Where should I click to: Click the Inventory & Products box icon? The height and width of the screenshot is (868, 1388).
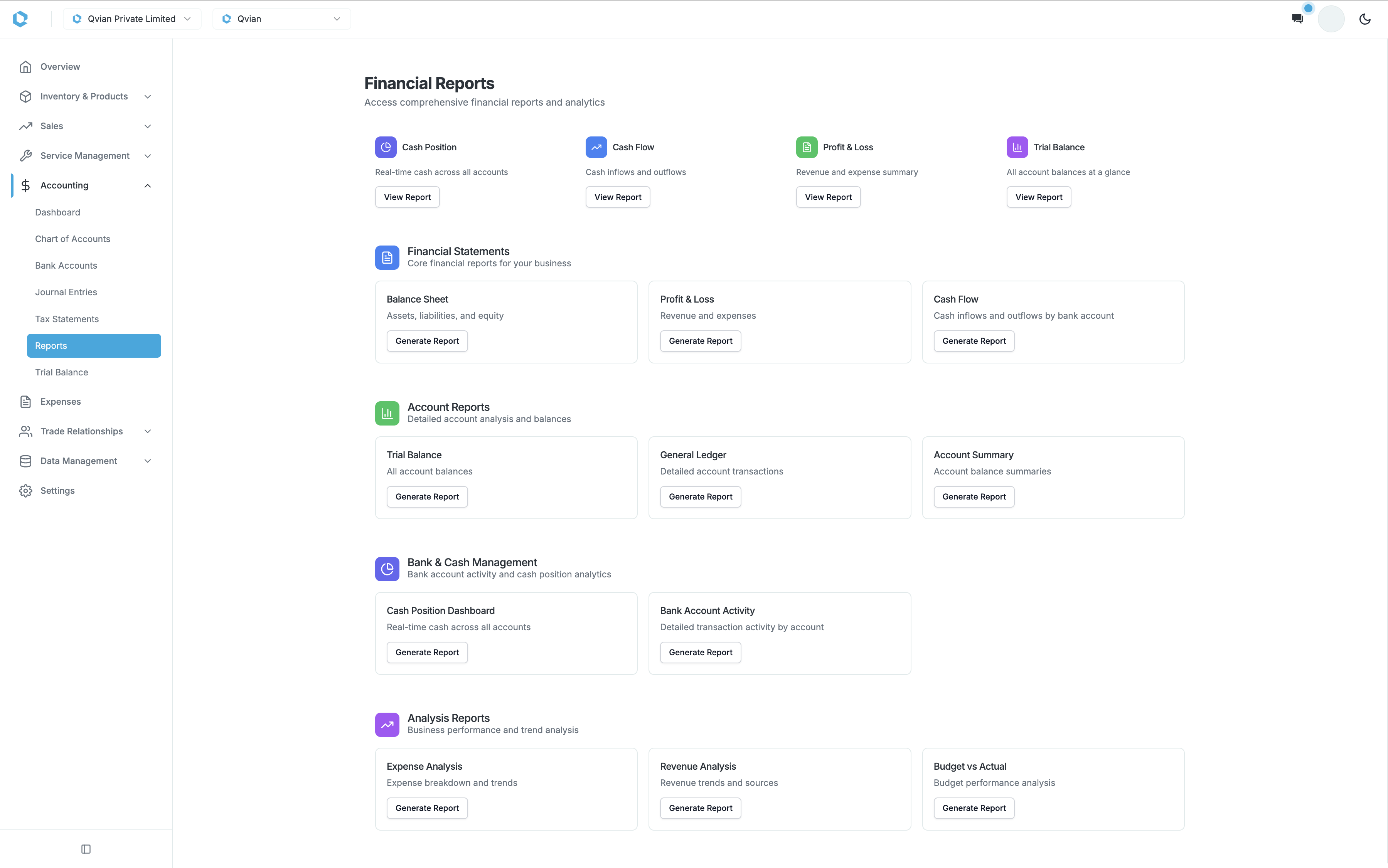(25, 96)
